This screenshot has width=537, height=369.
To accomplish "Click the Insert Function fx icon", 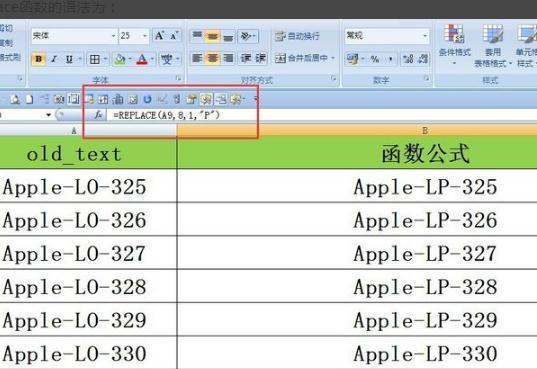I will tap(98, 115).
